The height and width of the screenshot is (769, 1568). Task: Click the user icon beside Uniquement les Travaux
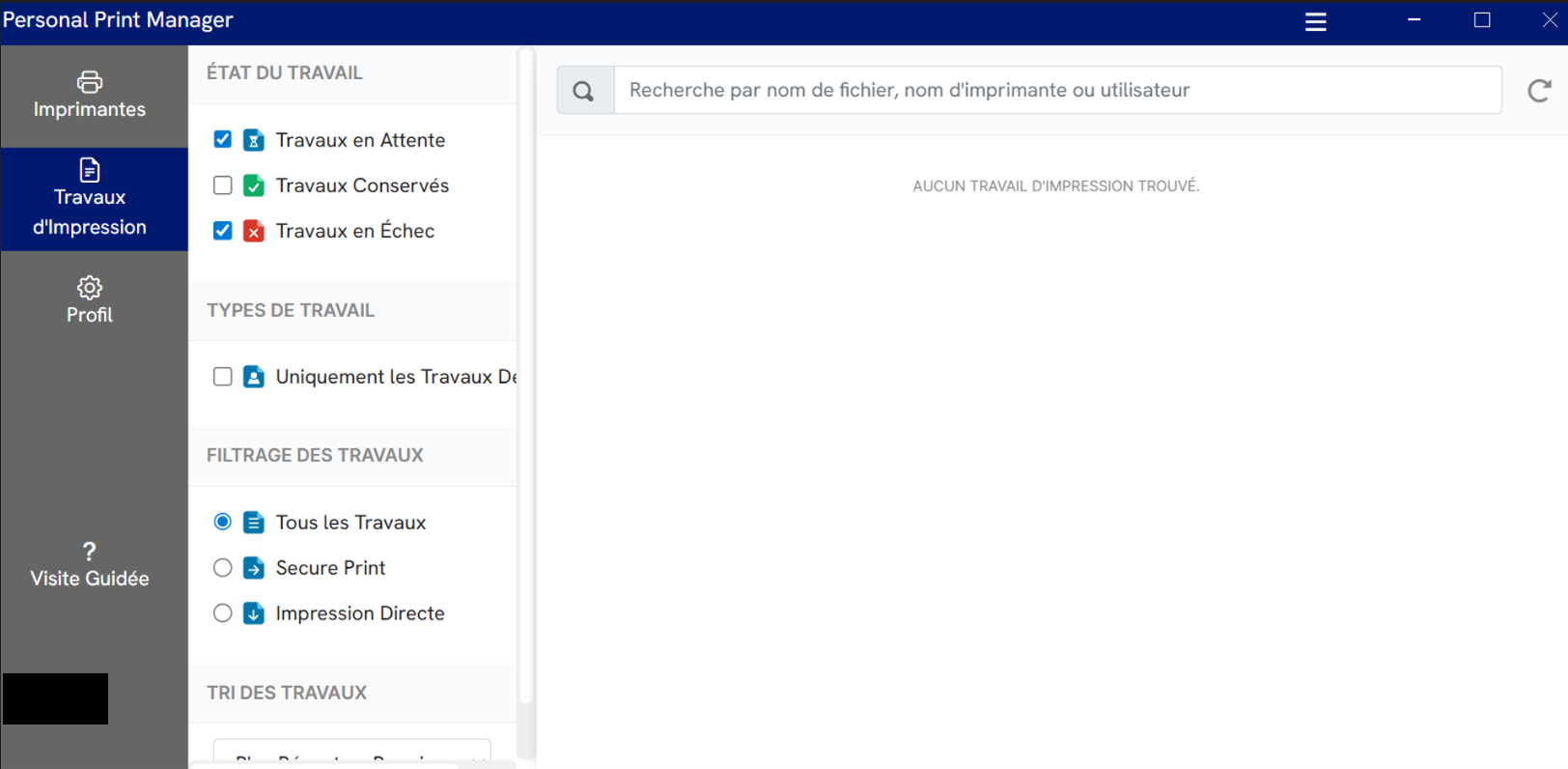[254, 377]
